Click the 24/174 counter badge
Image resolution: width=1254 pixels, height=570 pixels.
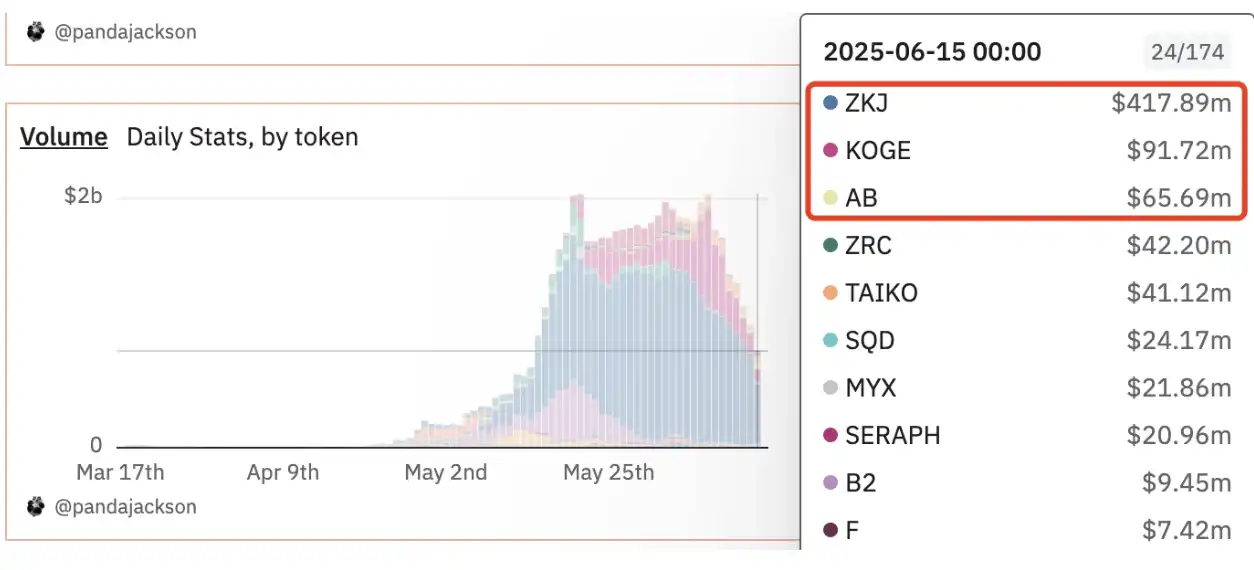[x=1187, y=52]
